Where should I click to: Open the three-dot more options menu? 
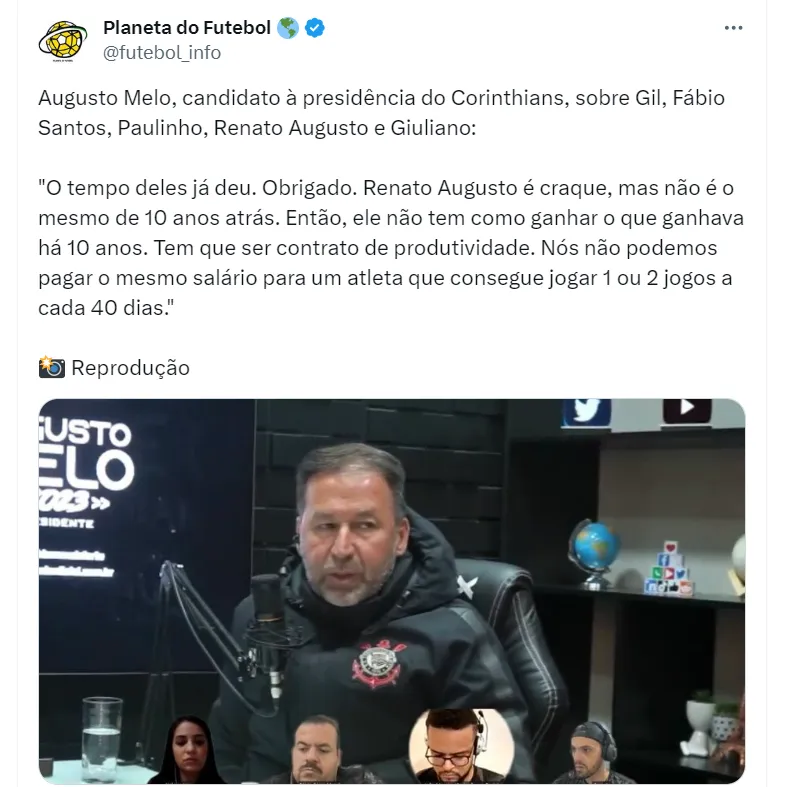pos(733,28)
